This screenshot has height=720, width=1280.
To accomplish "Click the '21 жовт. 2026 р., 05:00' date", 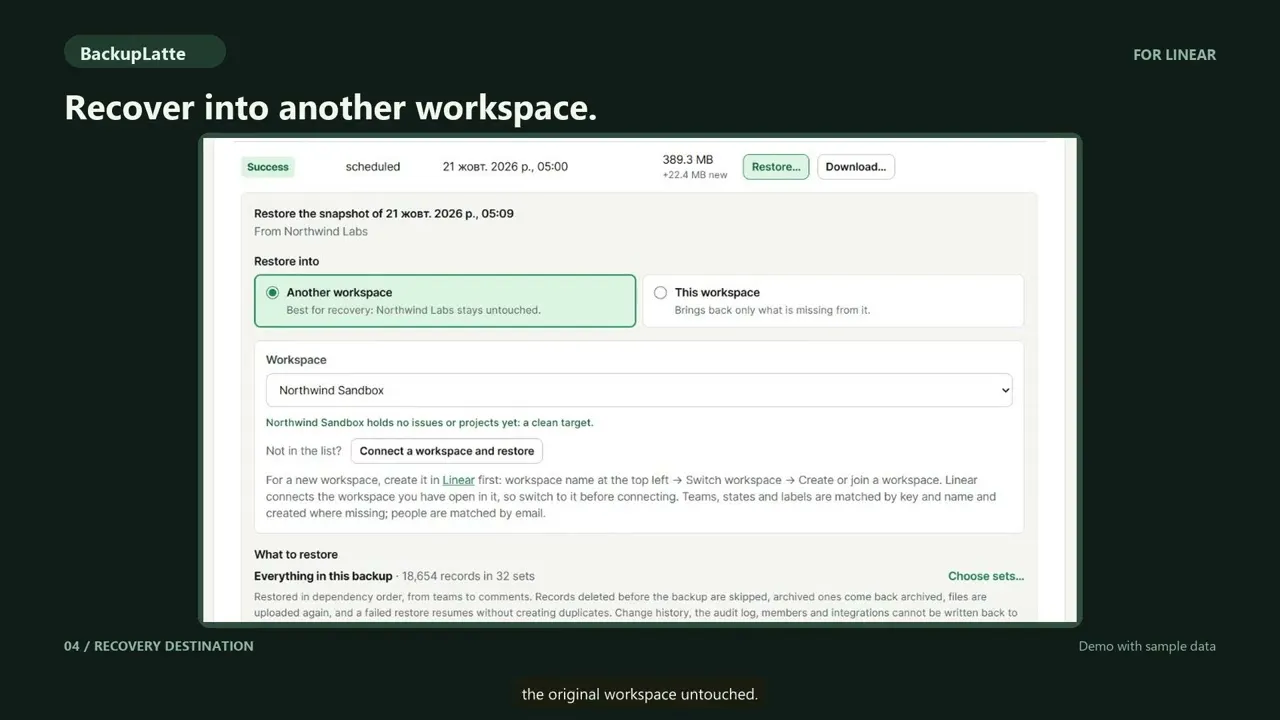I will coord(505,167).
